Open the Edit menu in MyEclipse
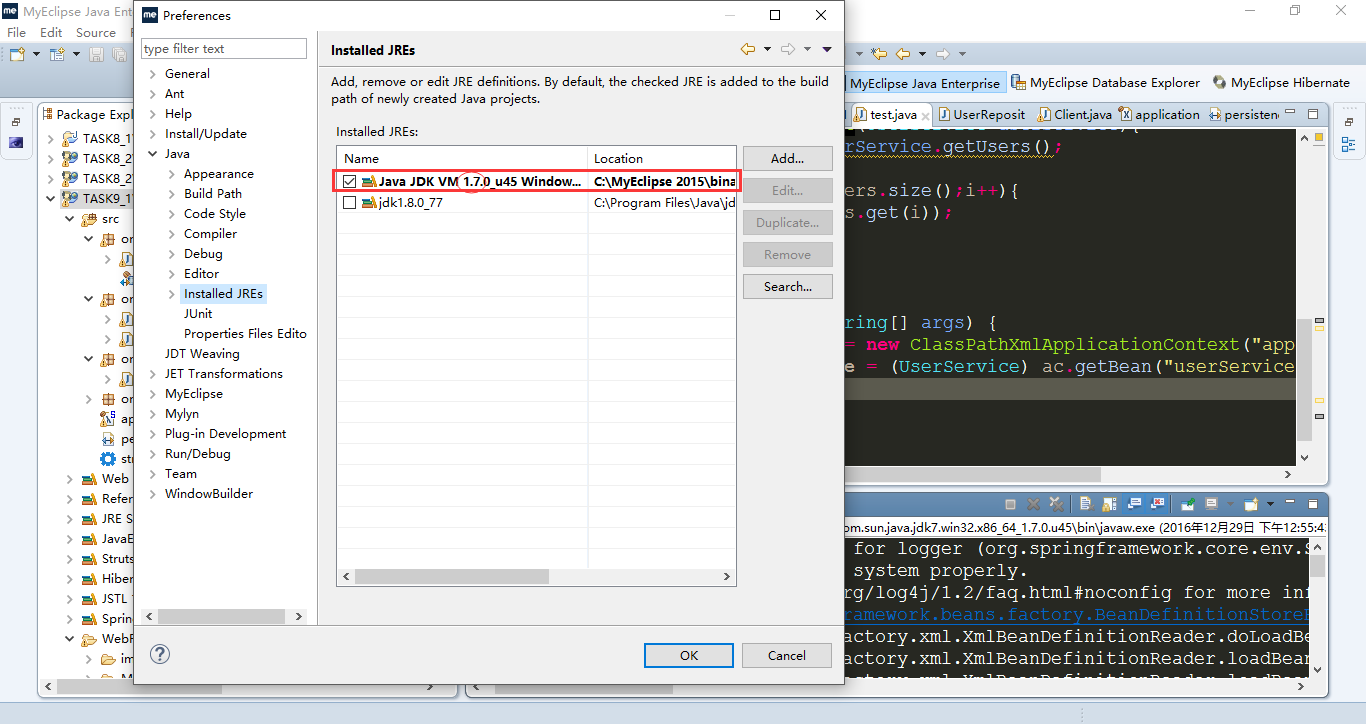This screenshot has width=1366, height=724. [51, 33]
